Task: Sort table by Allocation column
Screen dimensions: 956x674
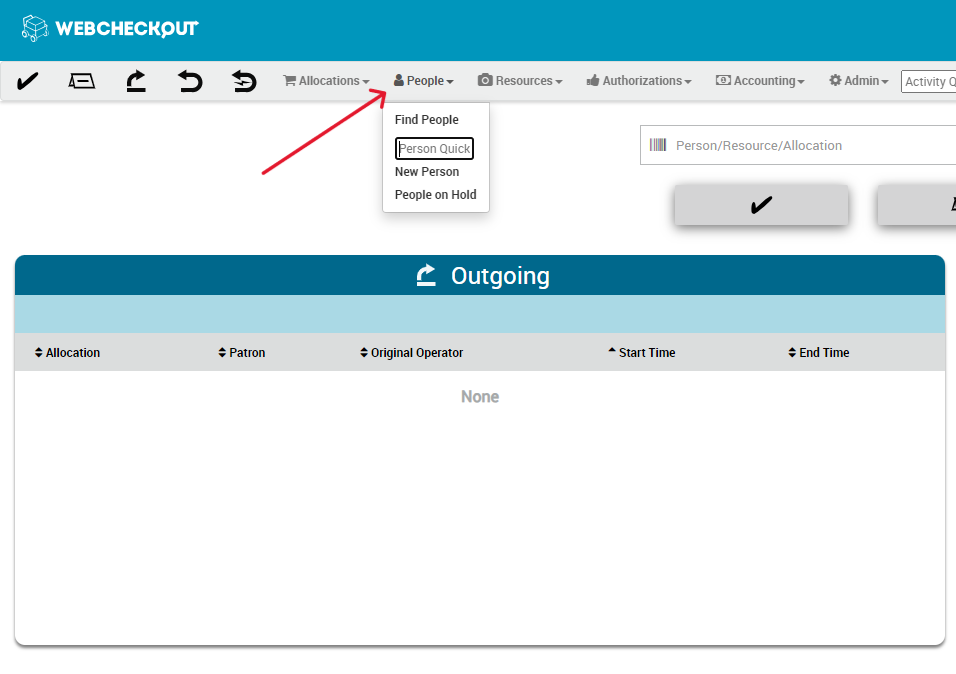Action: (x=67, y=353)
